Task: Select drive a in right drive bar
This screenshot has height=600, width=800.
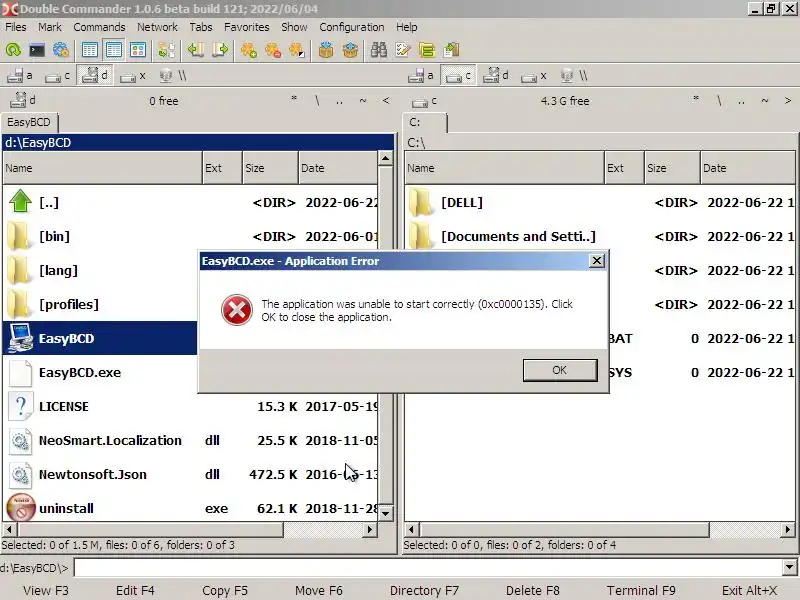Action: pyautogui.click(x=421, y=76)
